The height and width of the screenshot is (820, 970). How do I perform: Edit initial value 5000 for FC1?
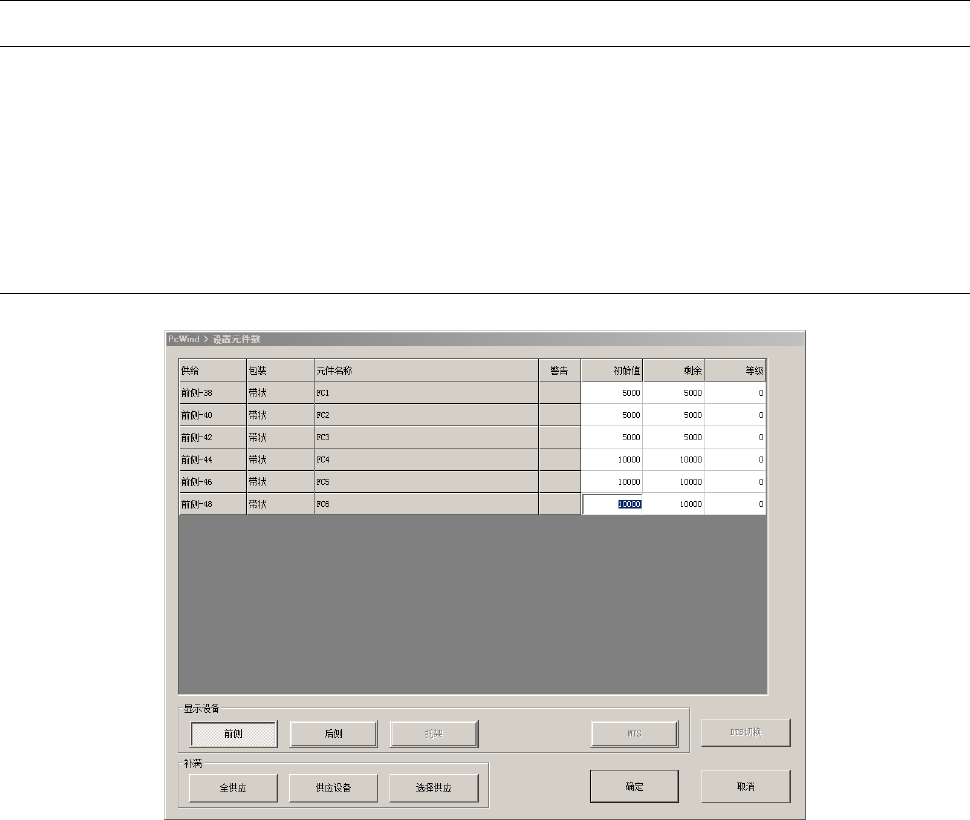[x=612, y=393]
